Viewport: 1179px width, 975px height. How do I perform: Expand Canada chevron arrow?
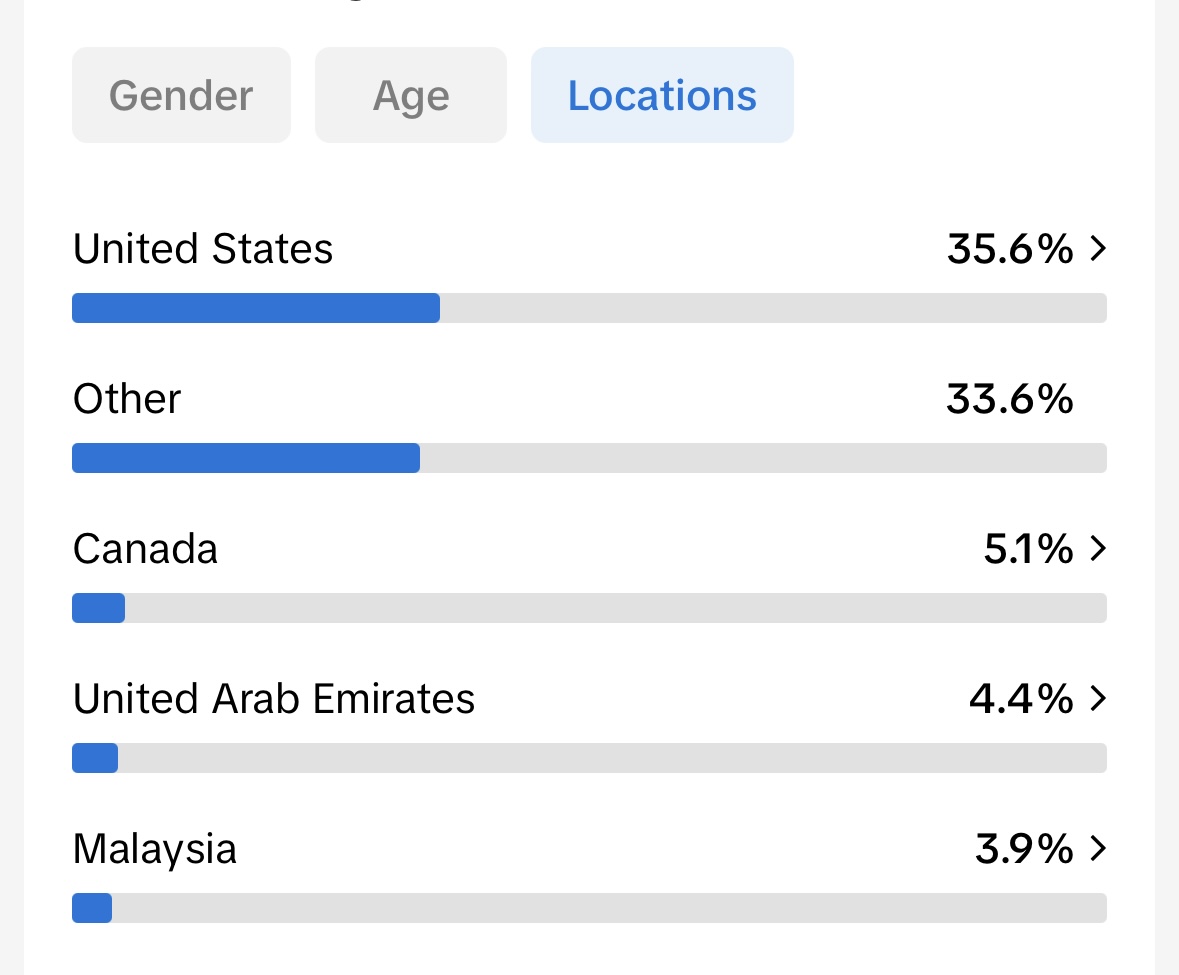[x=1099, y=548]
